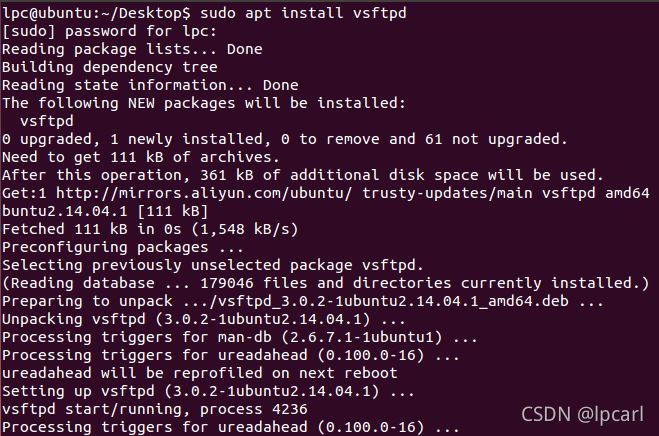Screen dimensions: 659x436
Task: Click the "Preparing to unpack" .deb file line
Action: [303, 301]
